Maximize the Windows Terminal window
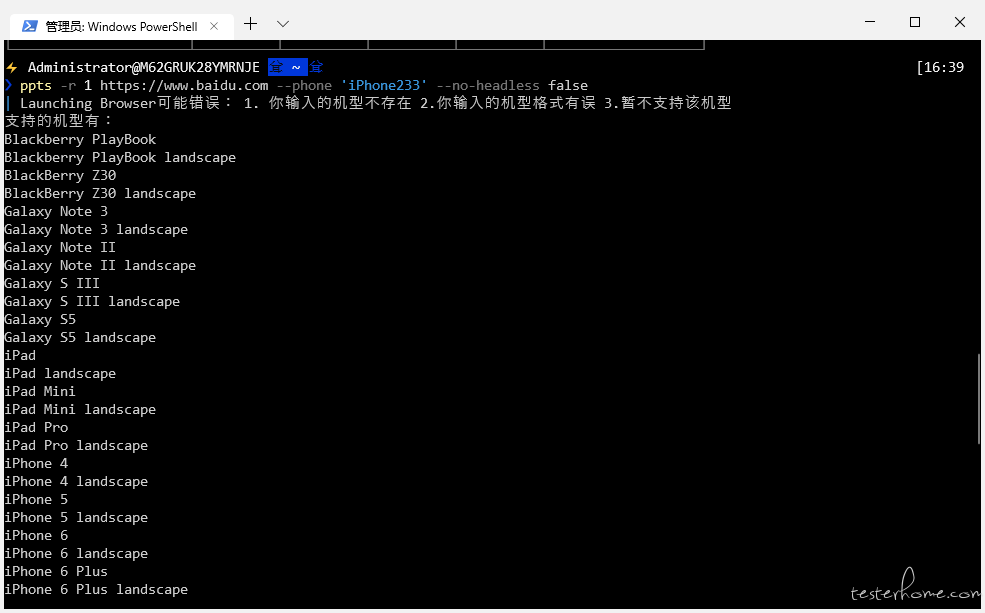Screen dimensions: 985x613 [915, 22]
